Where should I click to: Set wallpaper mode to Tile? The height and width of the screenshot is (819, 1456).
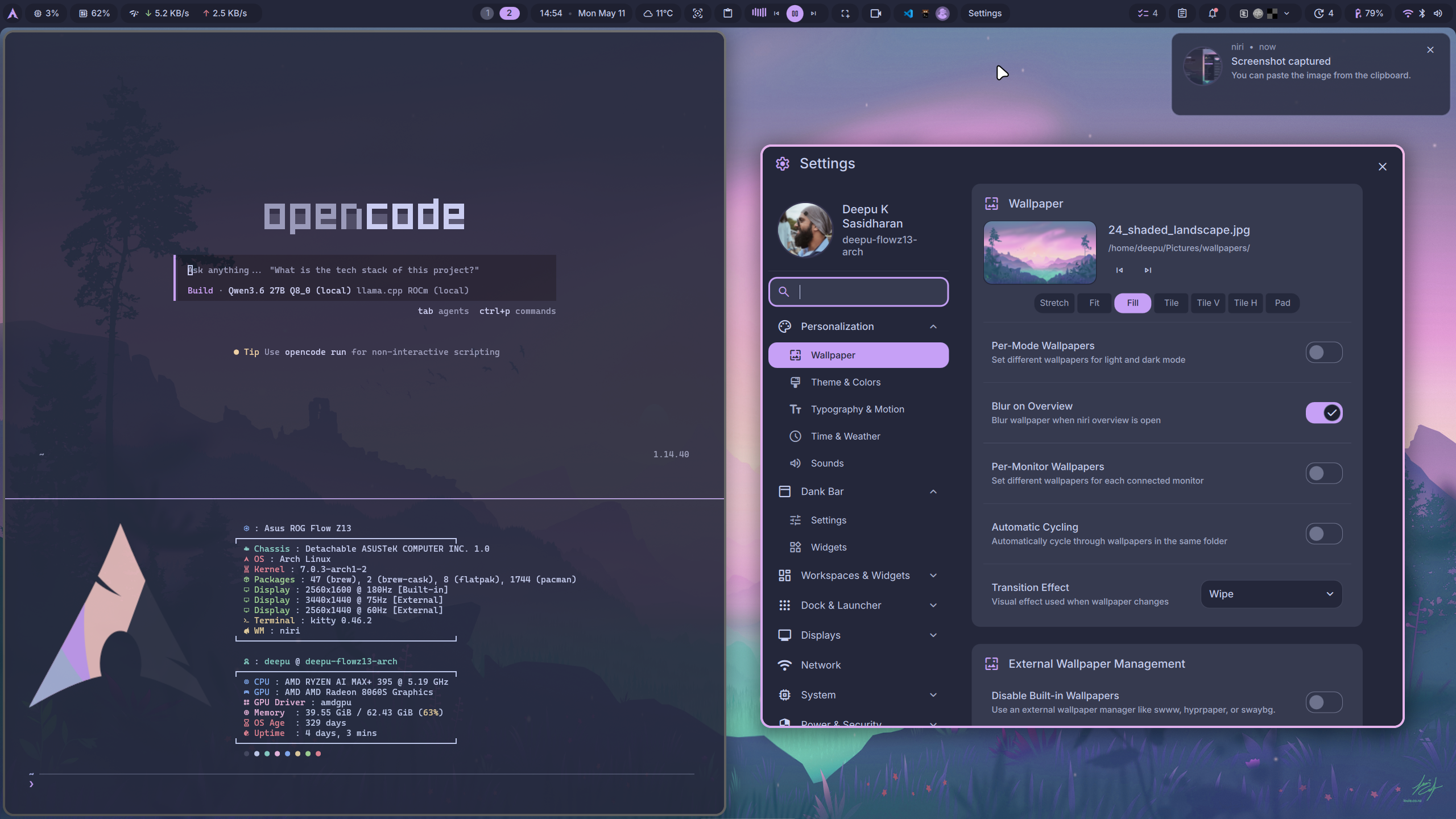tap(1171, 303)
